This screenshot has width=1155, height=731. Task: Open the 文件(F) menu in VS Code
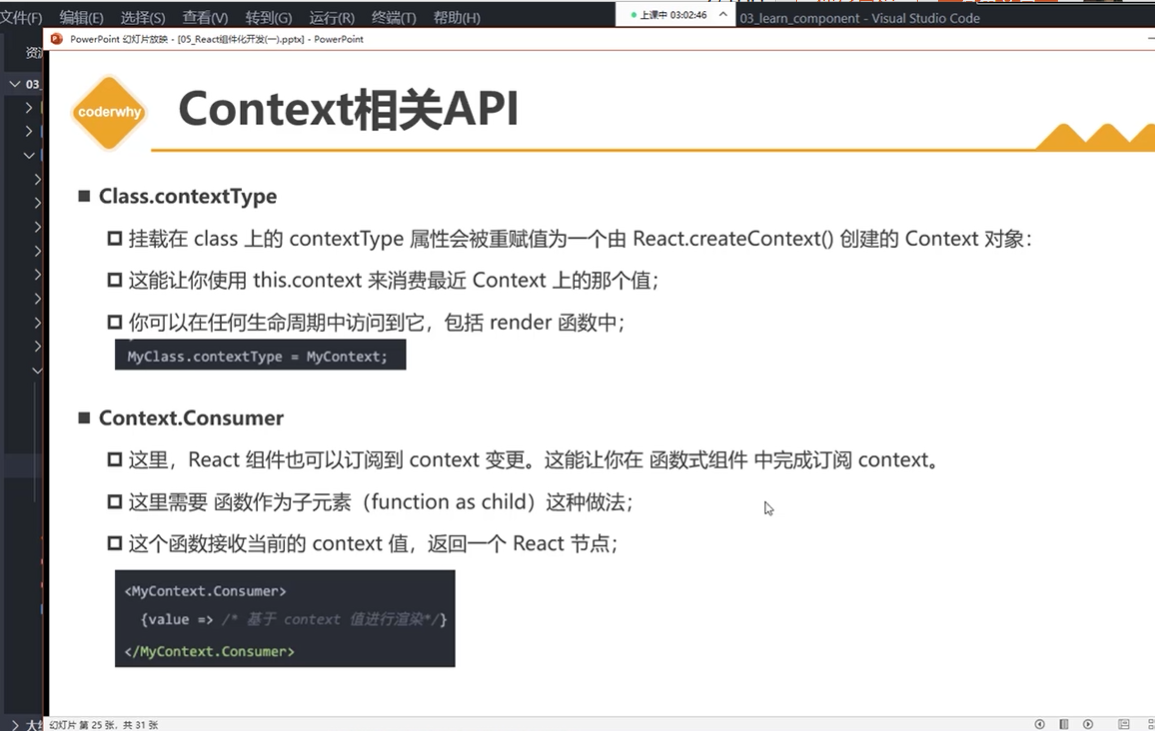[x=21, y=18]
